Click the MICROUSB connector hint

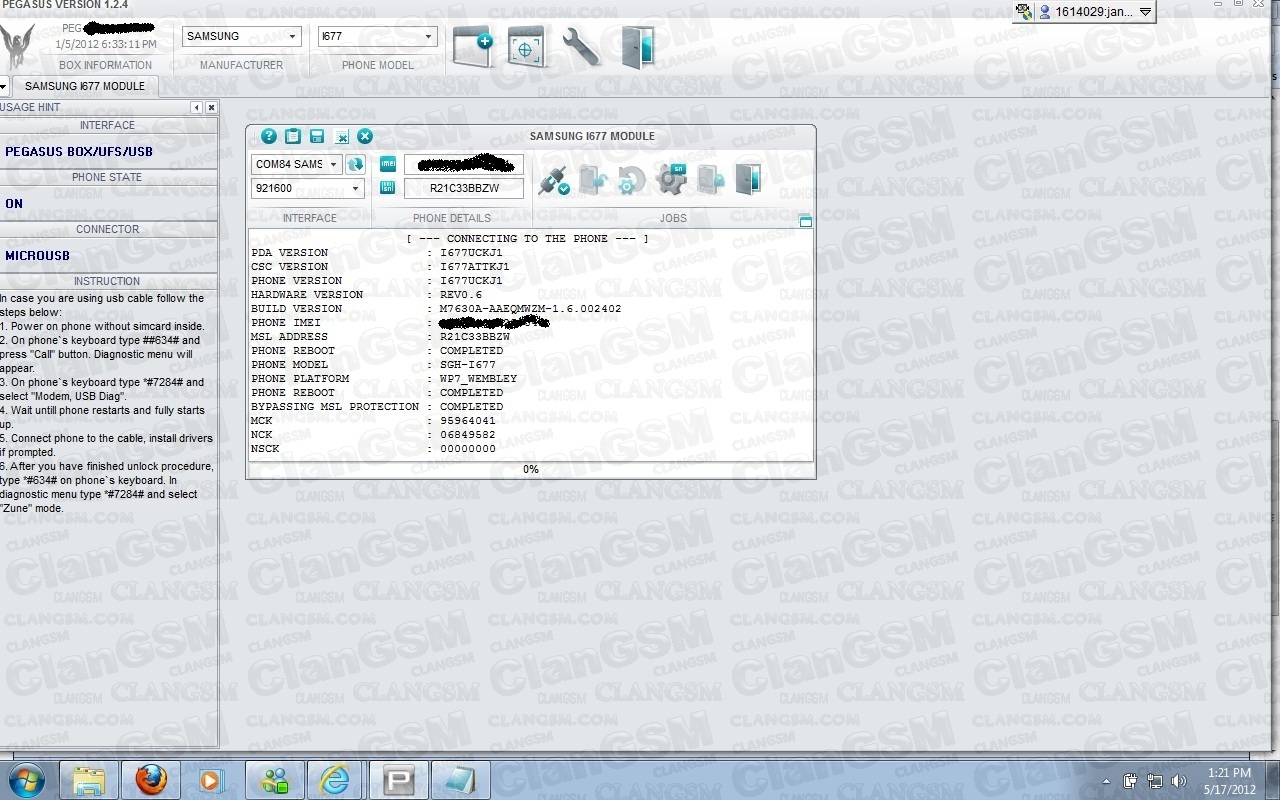(37, 256)
